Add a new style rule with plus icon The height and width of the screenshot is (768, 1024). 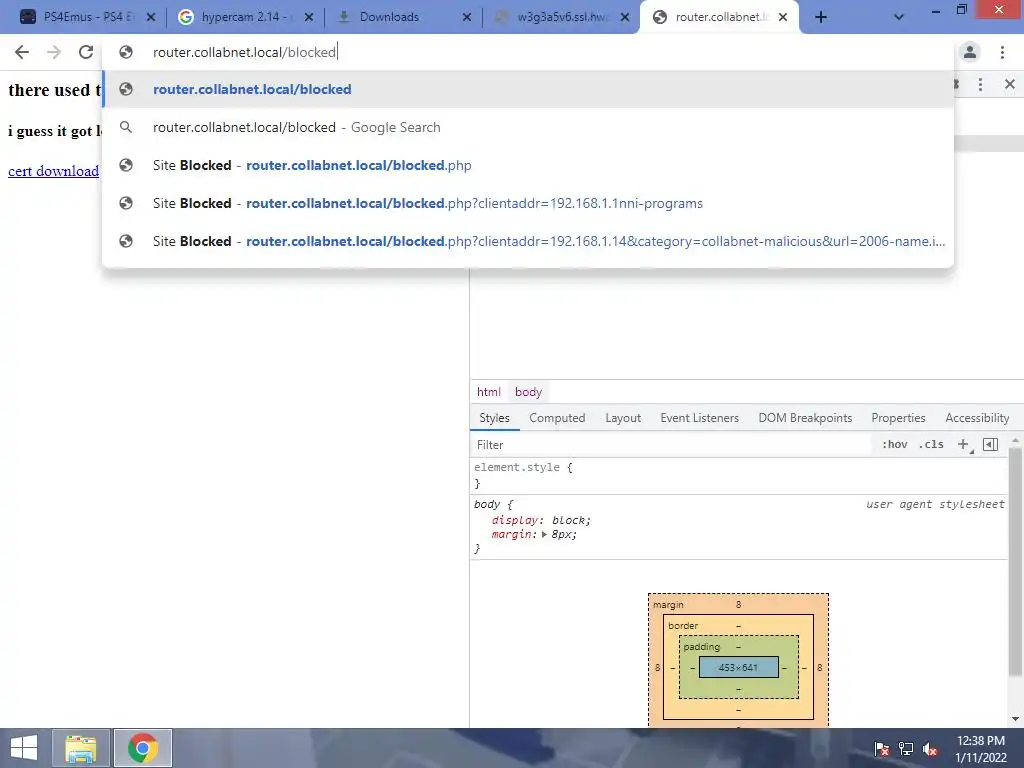click(x=963, y=445)
